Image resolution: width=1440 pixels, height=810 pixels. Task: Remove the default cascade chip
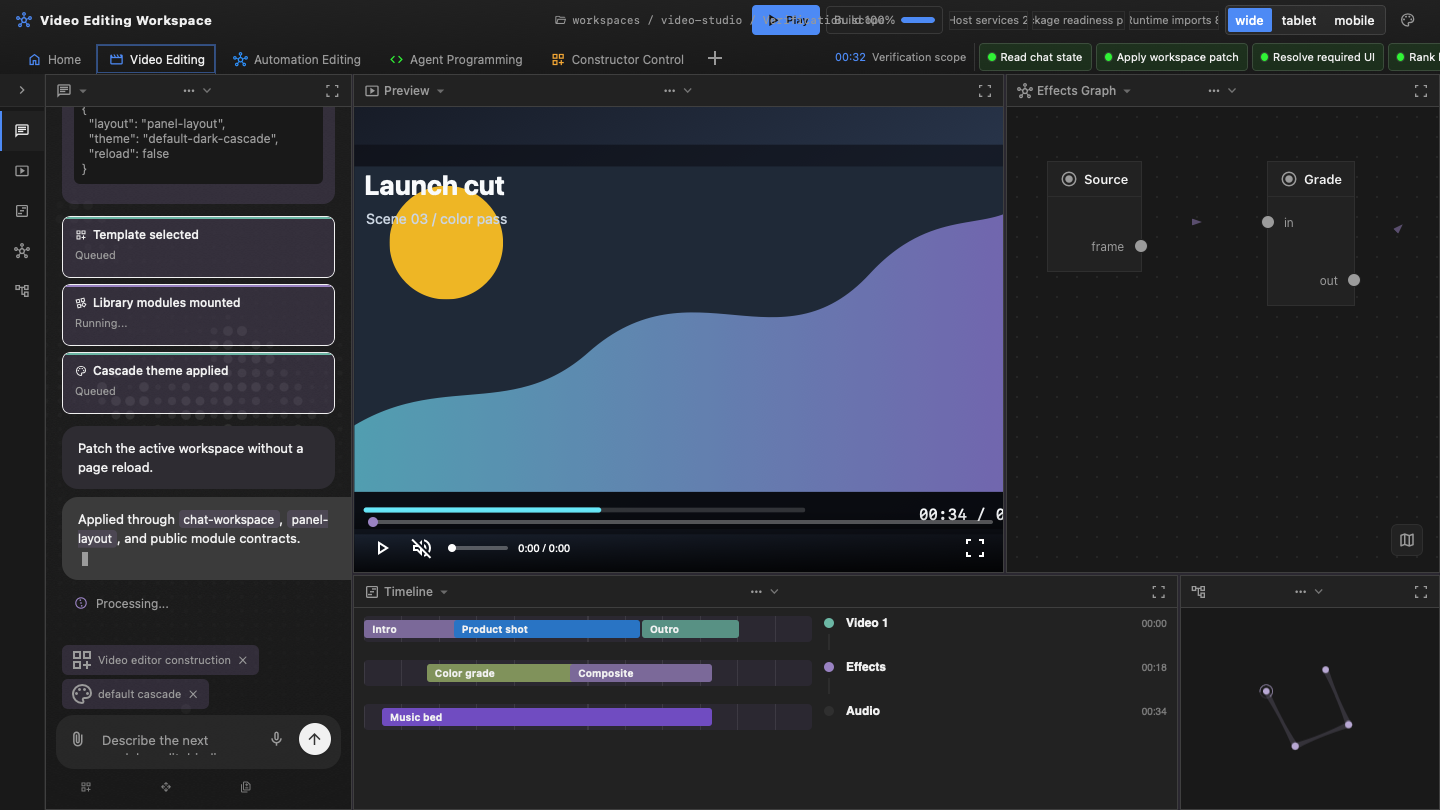pos(193,694)
